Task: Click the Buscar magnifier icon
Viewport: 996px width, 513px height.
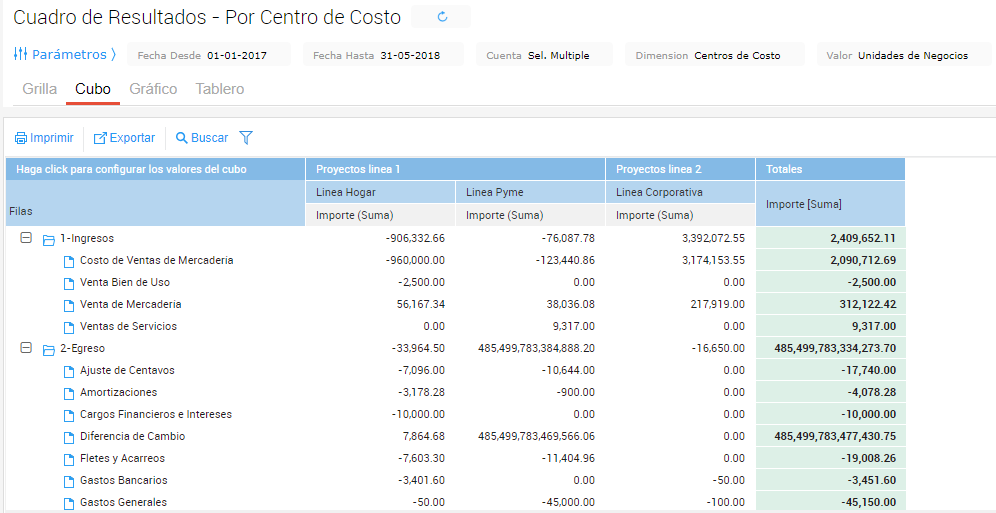Action: [x=182, y=138]
